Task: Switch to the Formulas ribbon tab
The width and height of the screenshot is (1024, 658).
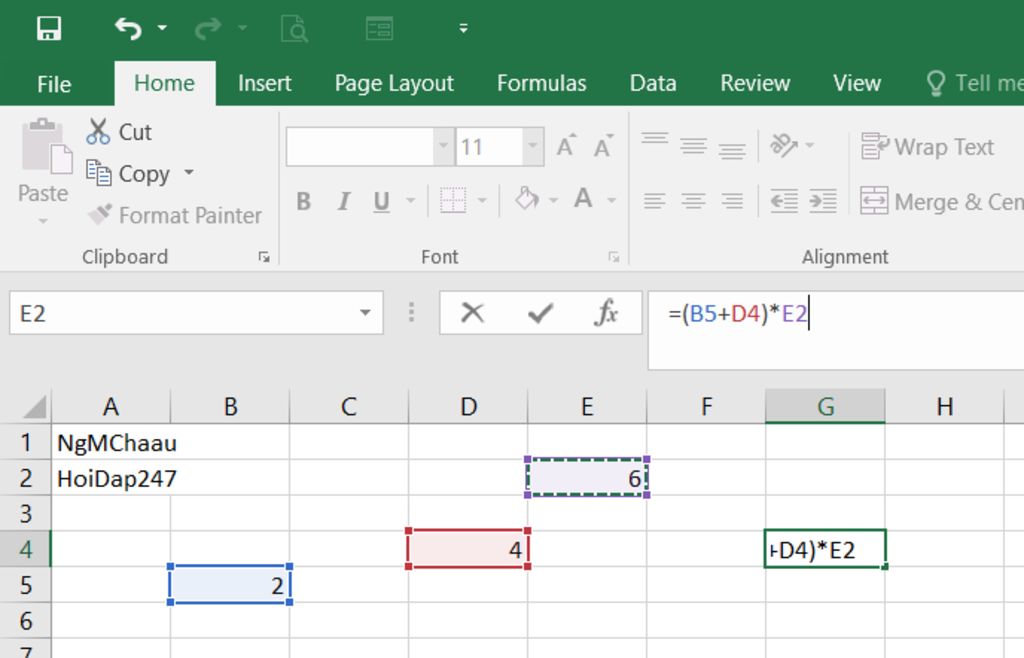Action: pyautogui.click(x=541, y=83)
